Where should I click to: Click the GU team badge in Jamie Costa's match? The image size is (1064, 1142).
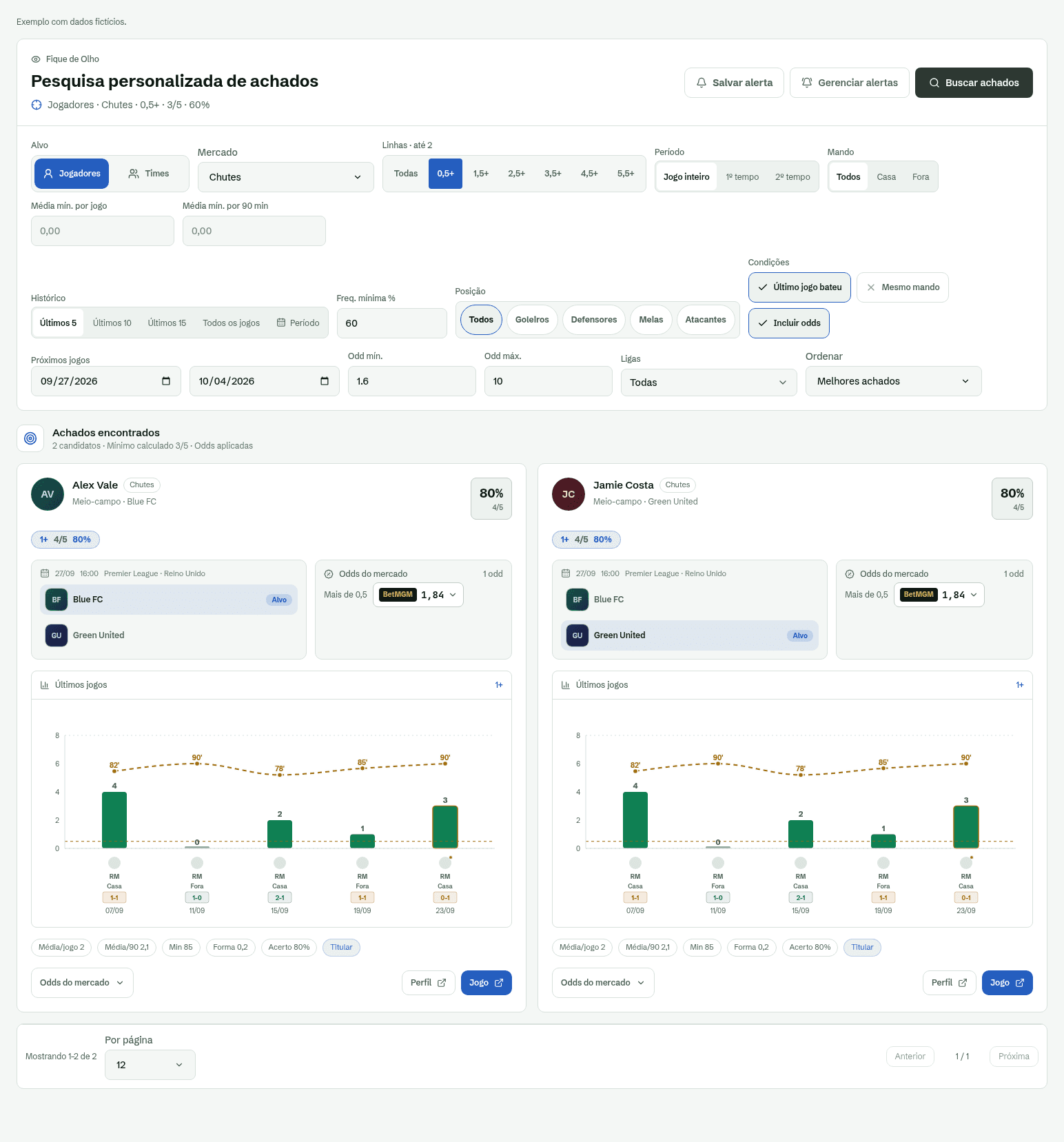coord(577,635)
